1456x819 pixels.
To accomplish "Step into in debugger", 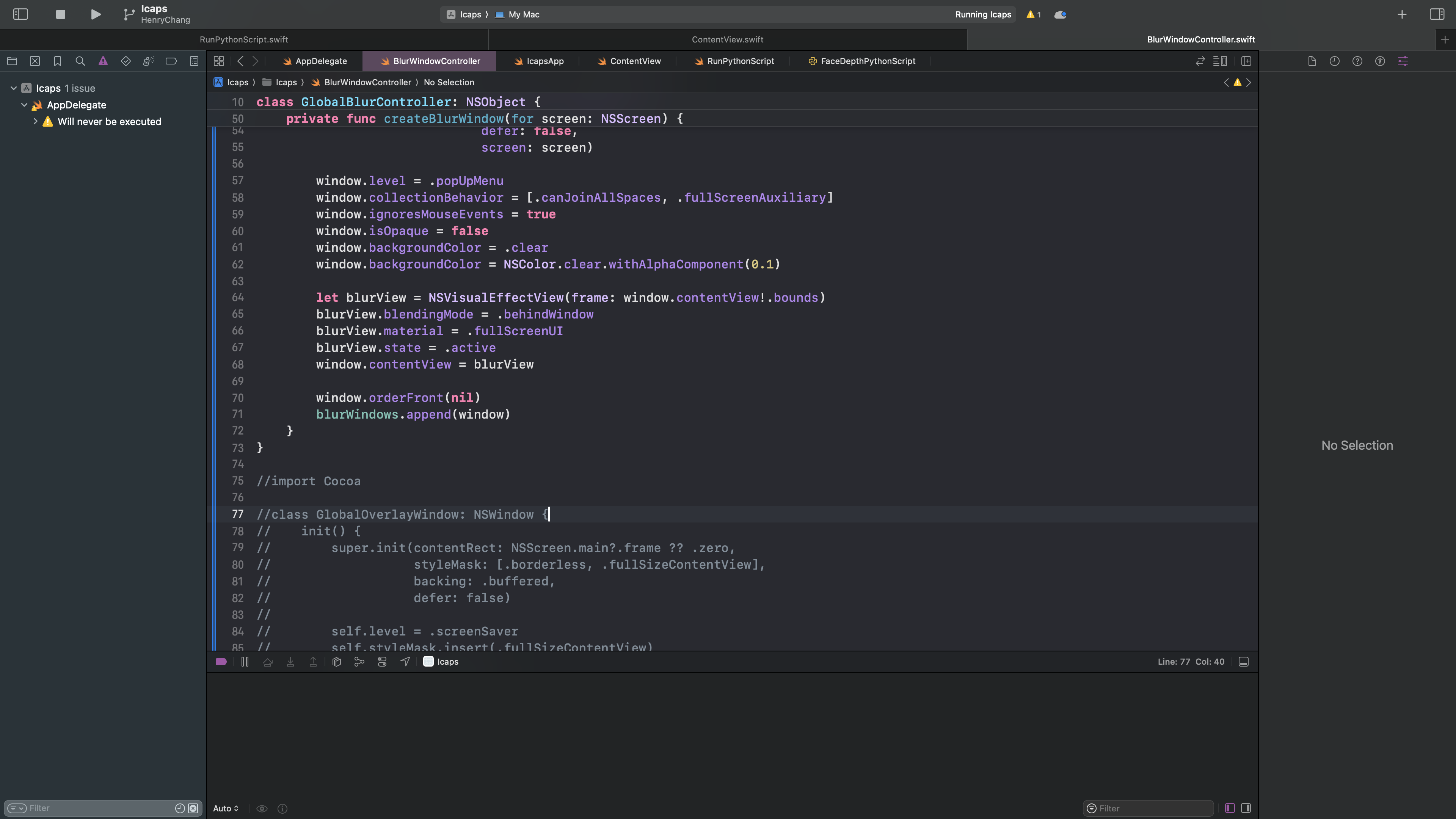I will [x=290, y=662].
